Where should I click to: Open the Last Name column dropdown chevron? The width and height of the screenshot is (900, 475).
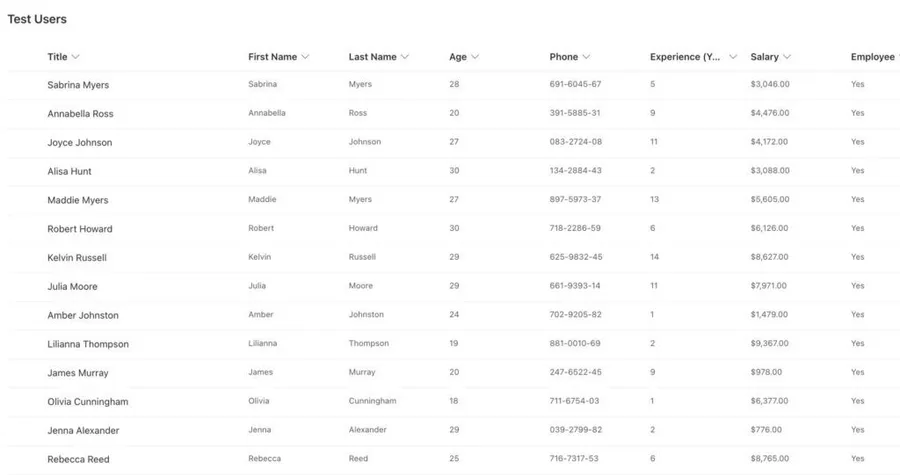click(405, 57)
